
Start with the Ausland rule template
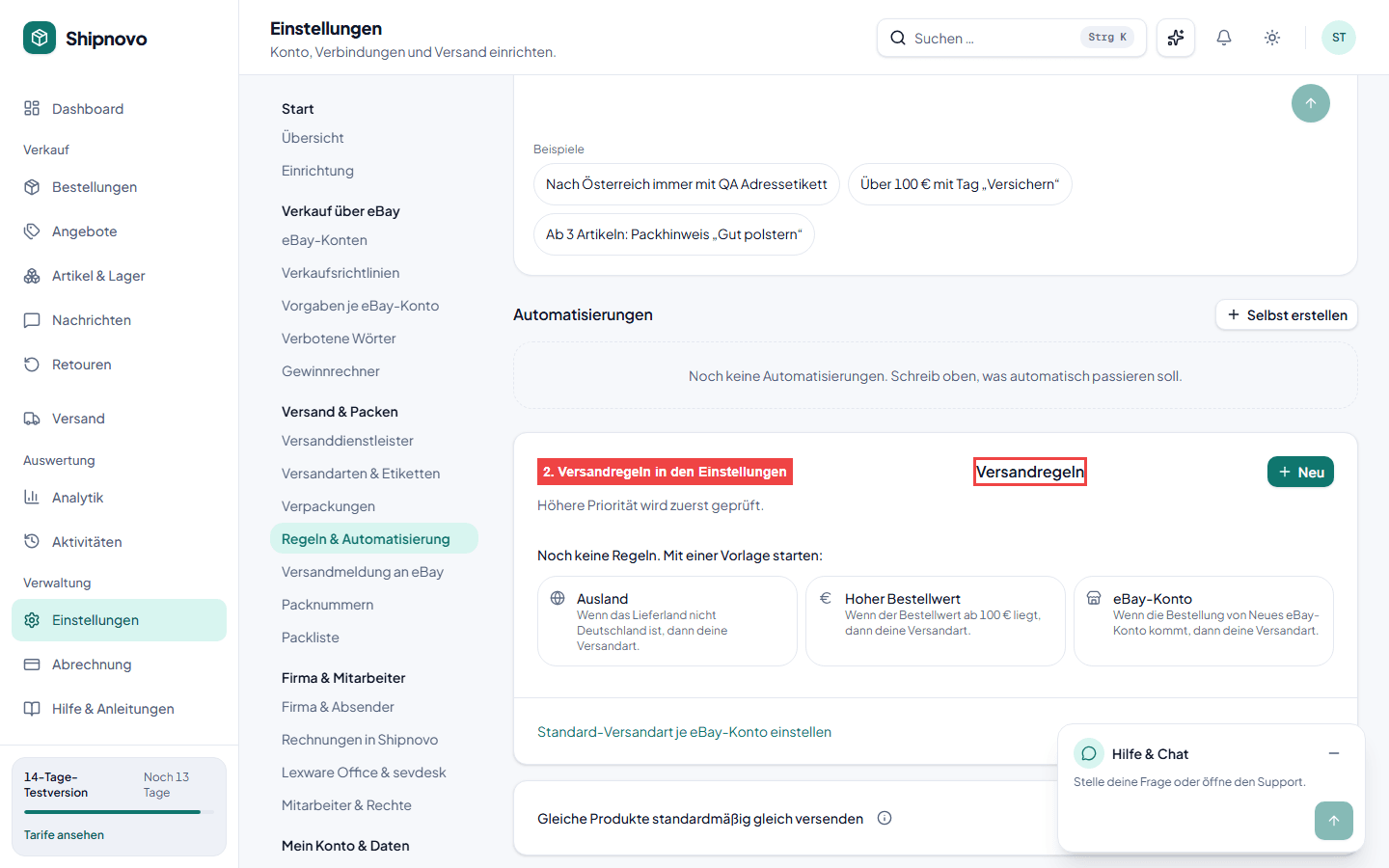click(667, 621)
